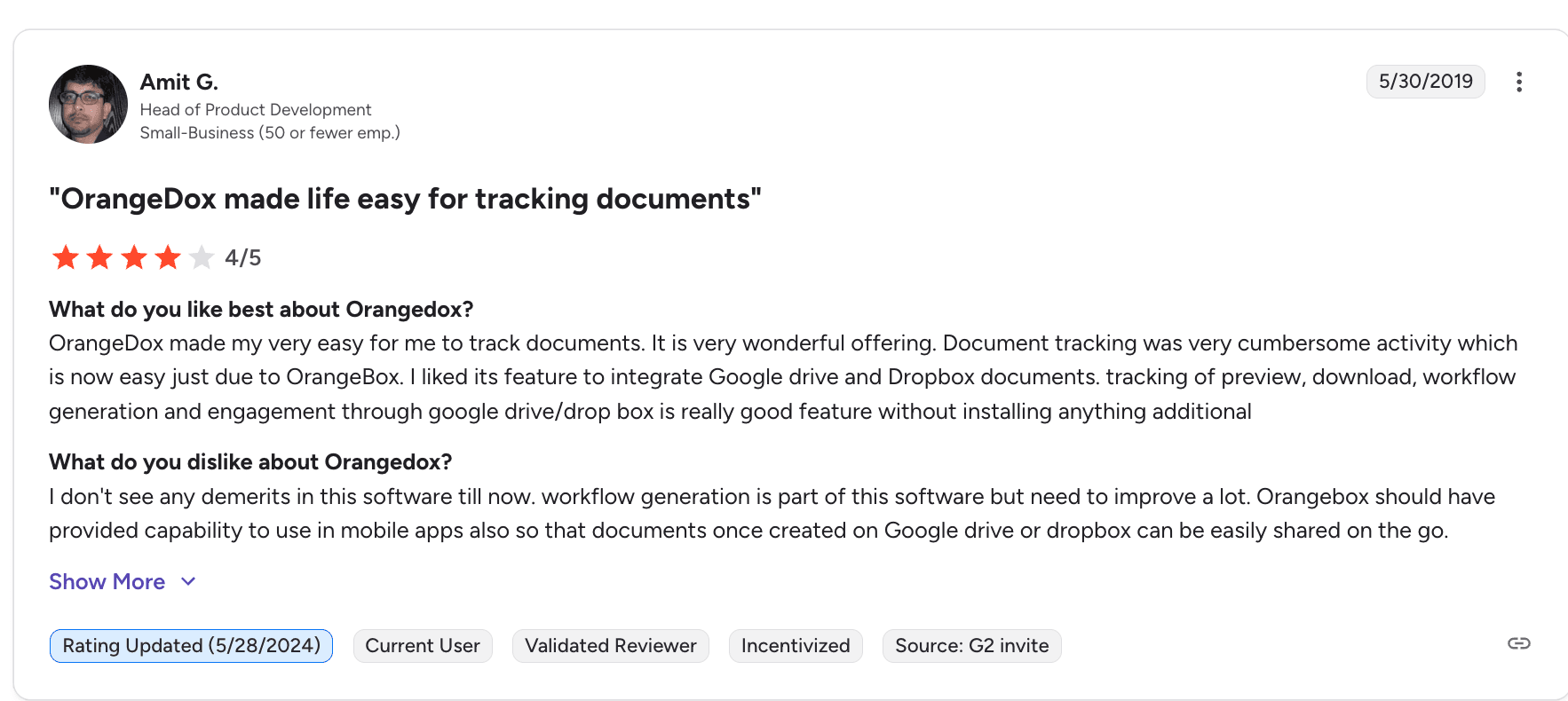1568x701 pixels.
Task: Open the three-dot options menu
Action: 1519,82
